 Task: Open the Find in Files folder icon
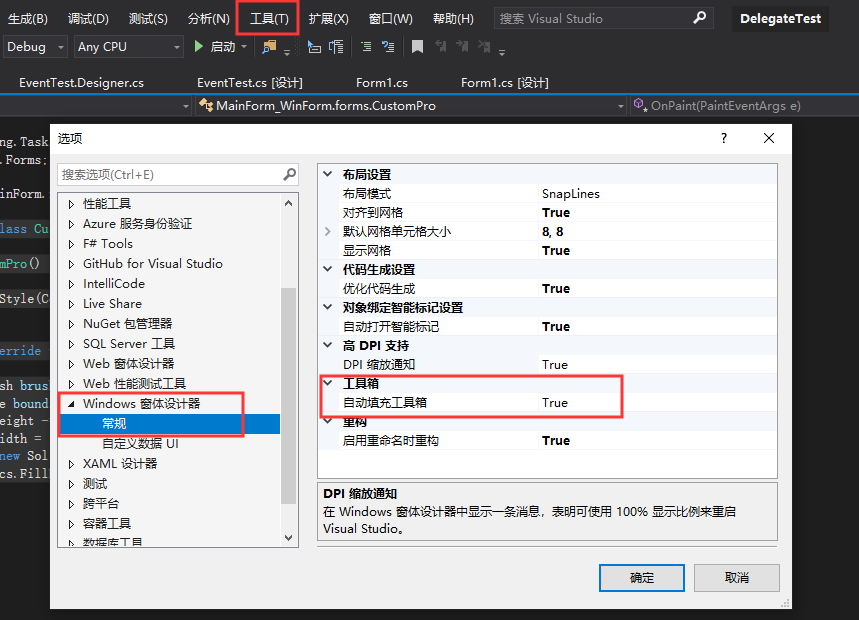[x=269, y=47]
